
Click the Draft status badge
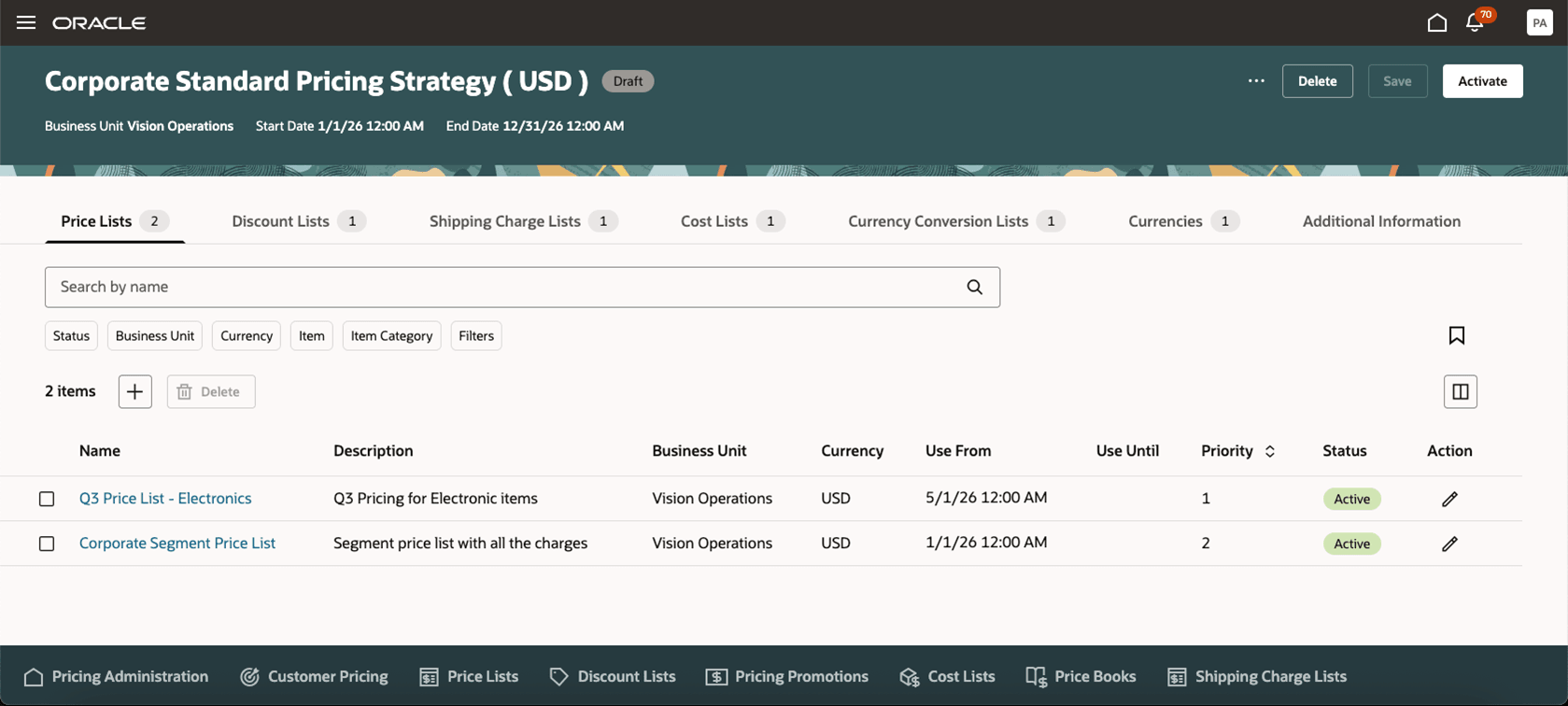coord(628,81)
